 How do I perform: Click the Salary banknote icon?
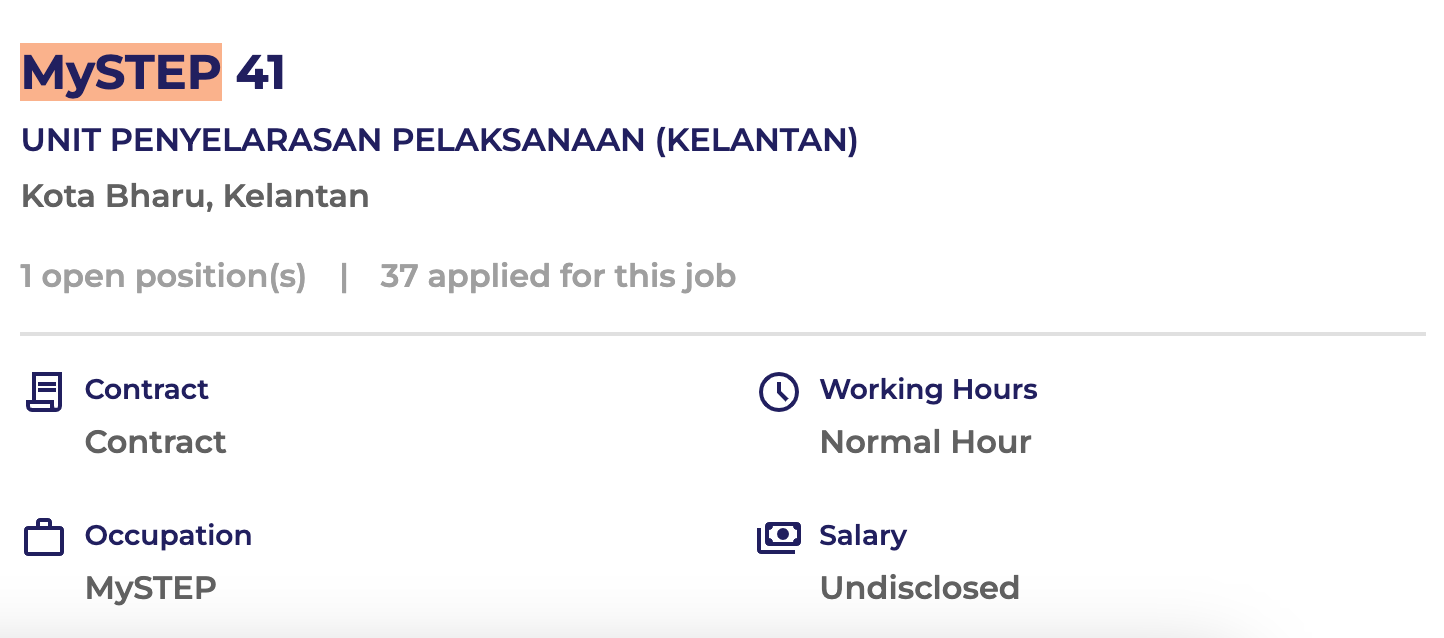point(779,538)
